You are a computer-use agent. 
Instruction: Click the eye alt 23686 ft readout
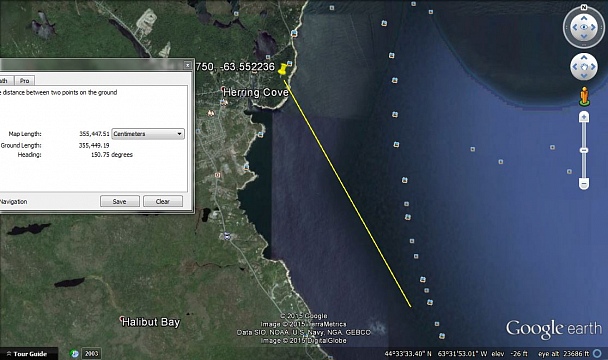coord(564,354)
